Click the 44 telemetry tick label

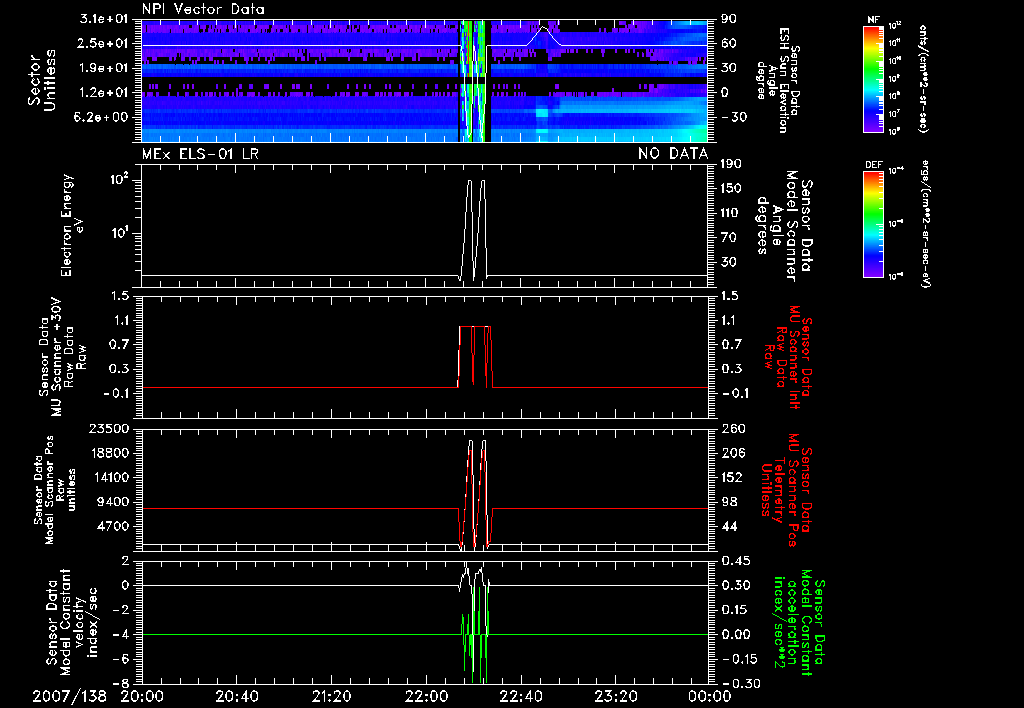click(x=728, y=526)
